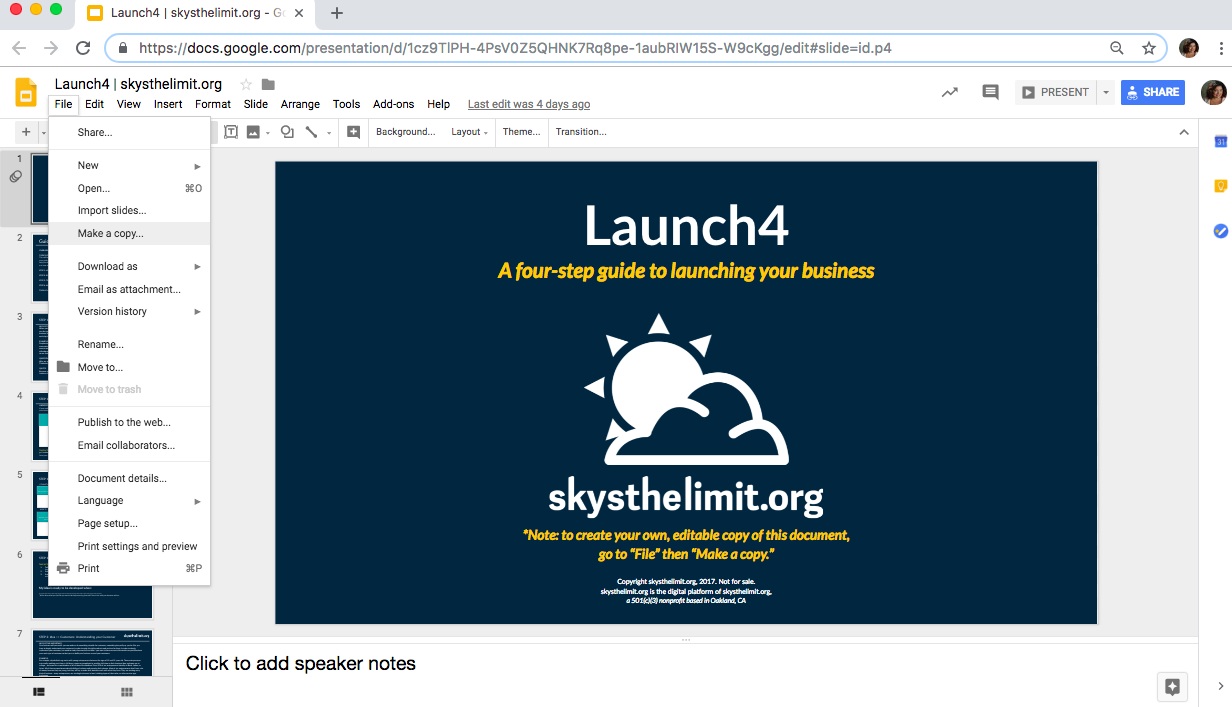Open the Edit menu
This screenshot has width=1232, height=707.
point(94,104)
